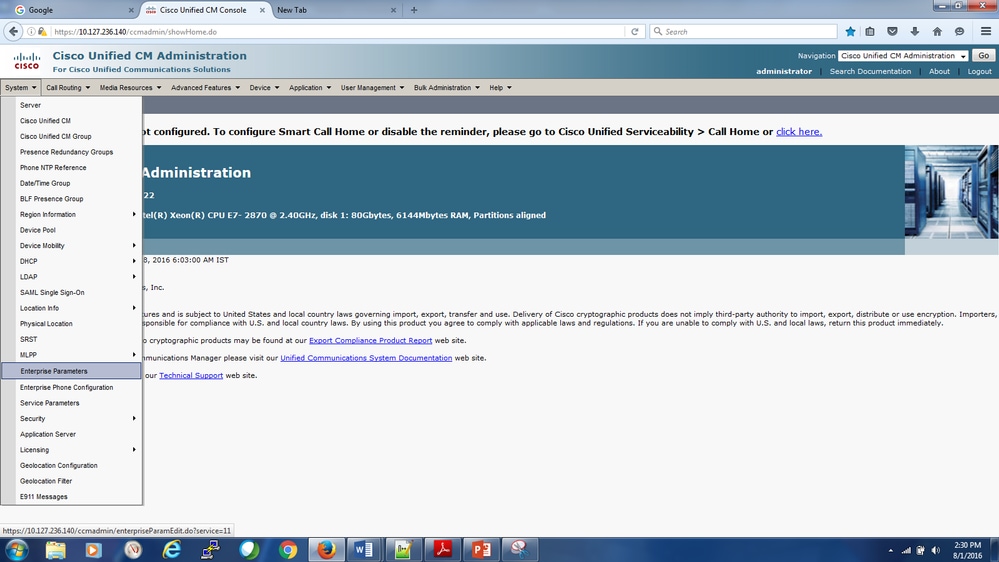Open Snipping Tool from taskbar

520,550
